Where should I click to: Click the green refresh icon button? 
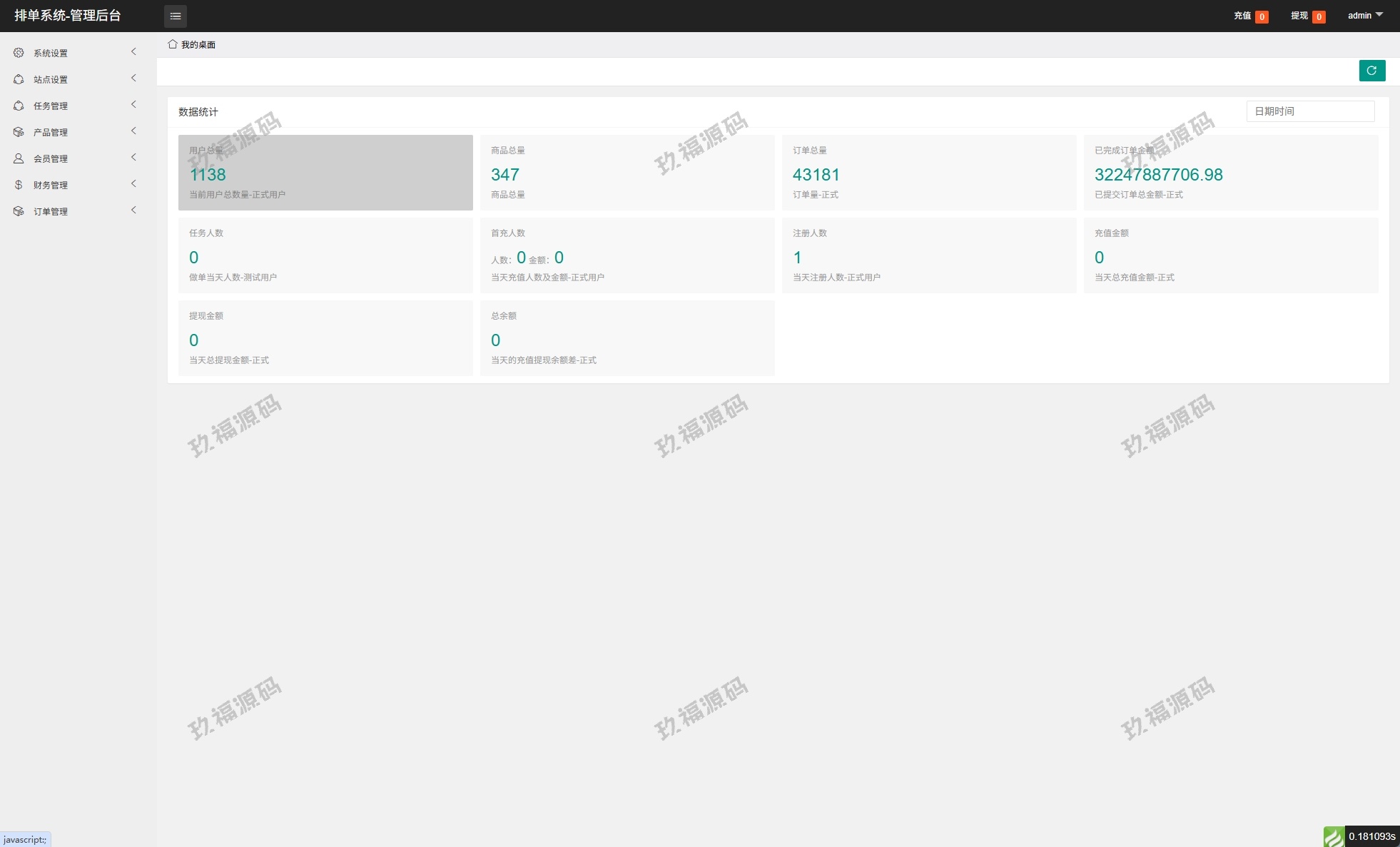(1371, 71)
